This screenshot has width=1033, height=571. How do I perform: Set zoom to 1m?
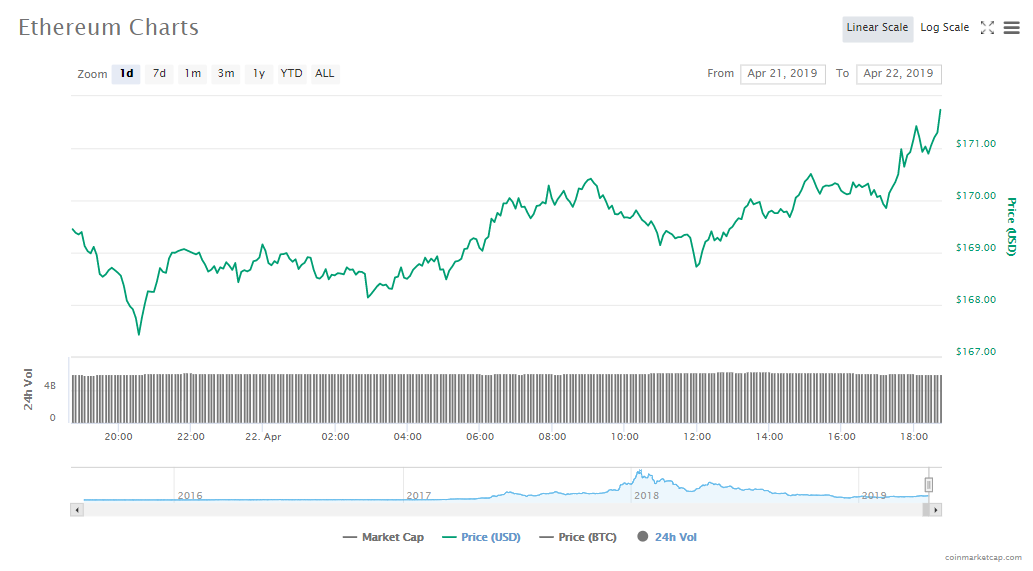point(192,74)
